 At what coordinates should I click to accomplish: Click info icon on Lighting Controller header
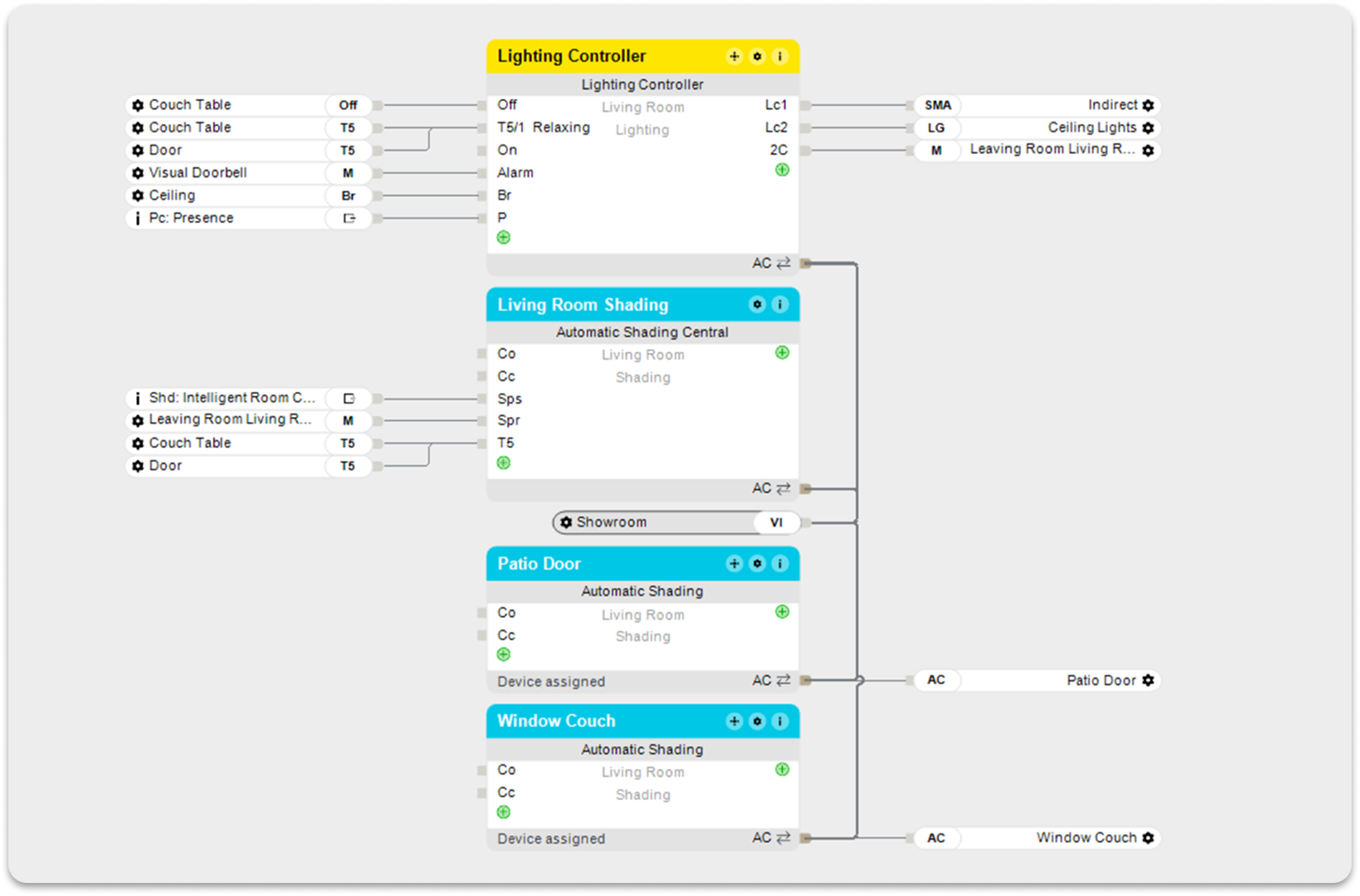(780, 57)
